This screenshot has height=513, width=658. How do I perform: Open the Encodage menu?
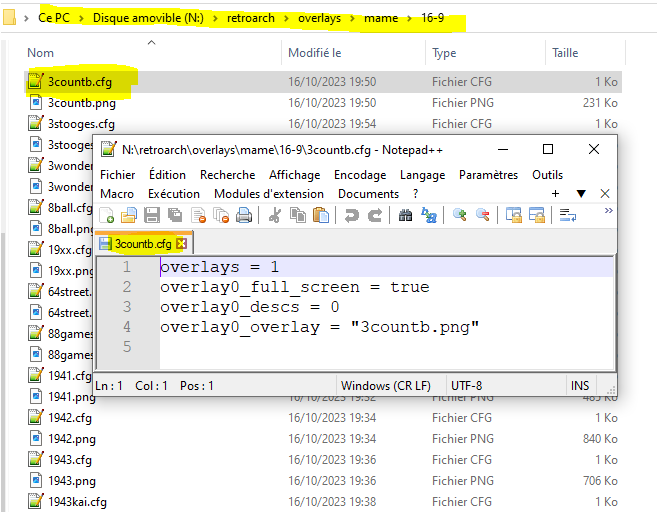click(359, 175)
